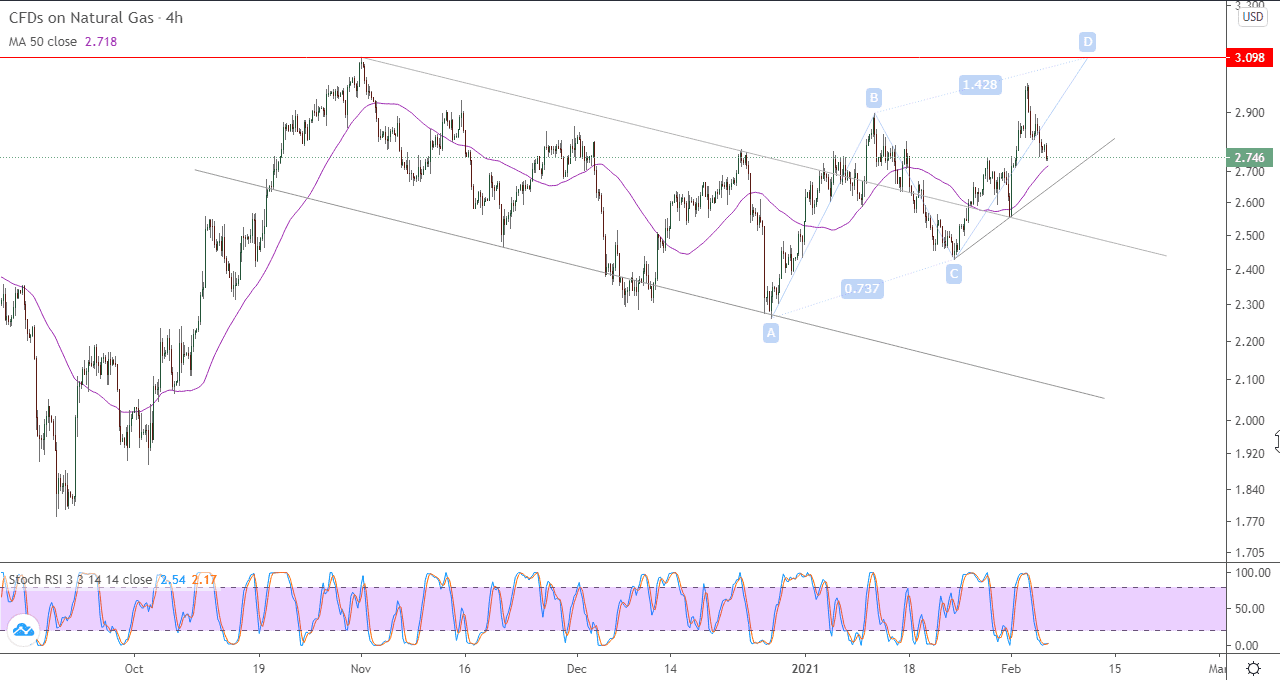Image resolution: width=1280 pixels, height=680 pixels.
Task: Click the Stoch RSI value 2.17
Action: click(203, 579)
